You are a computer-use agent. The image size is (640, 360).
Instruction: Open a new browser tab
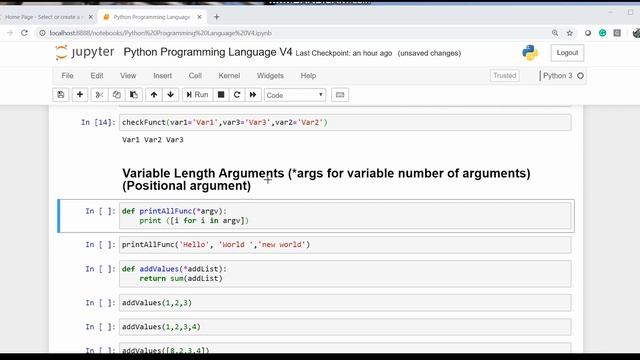(x=217, y=17)
